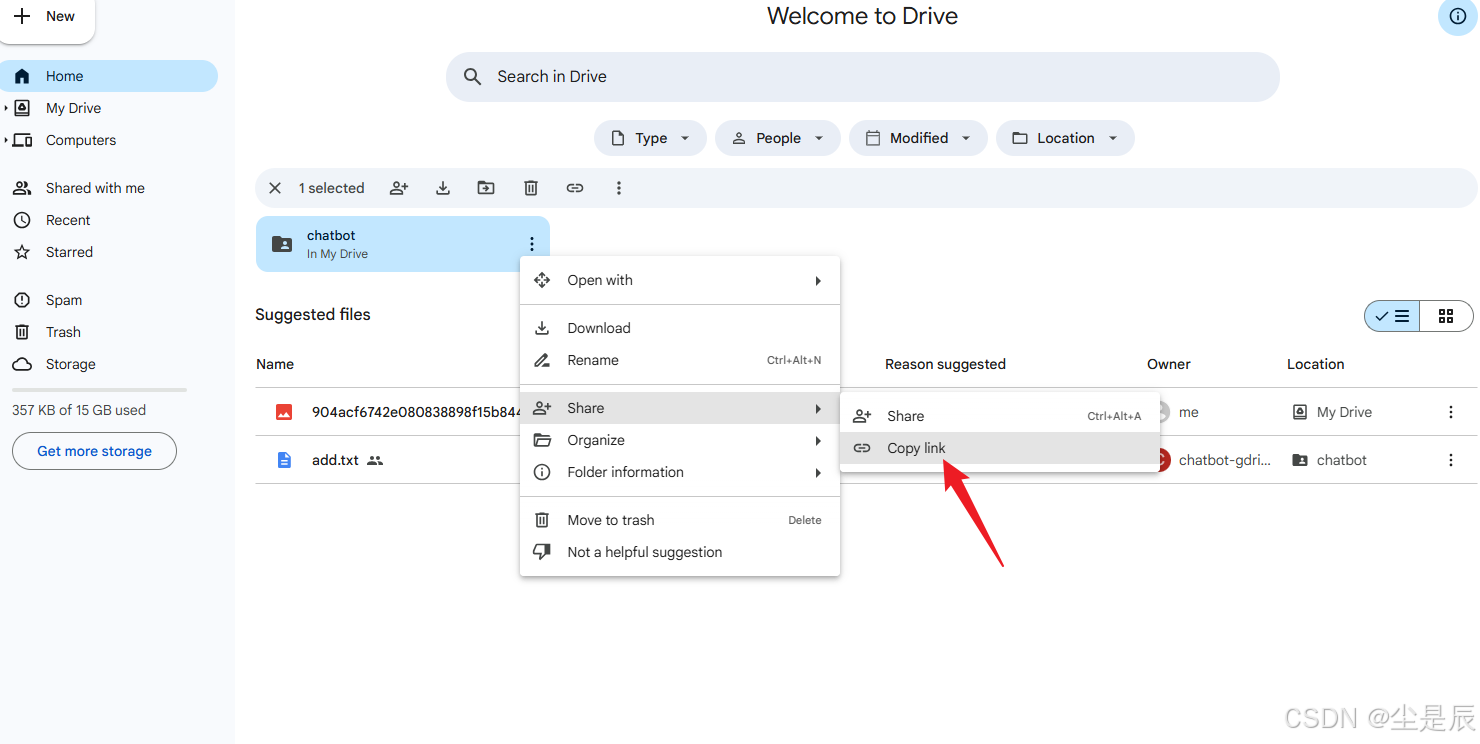Screen dimensions: 1480x744
Task: Choose Folder information in context menu
Action: pos(680,472)
